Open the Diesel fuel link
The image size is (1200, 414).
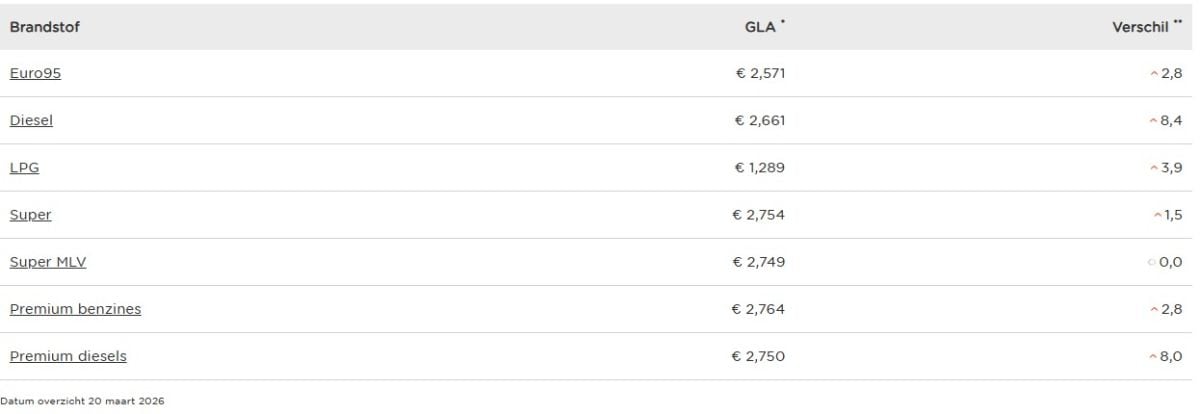tap(31, 120)
